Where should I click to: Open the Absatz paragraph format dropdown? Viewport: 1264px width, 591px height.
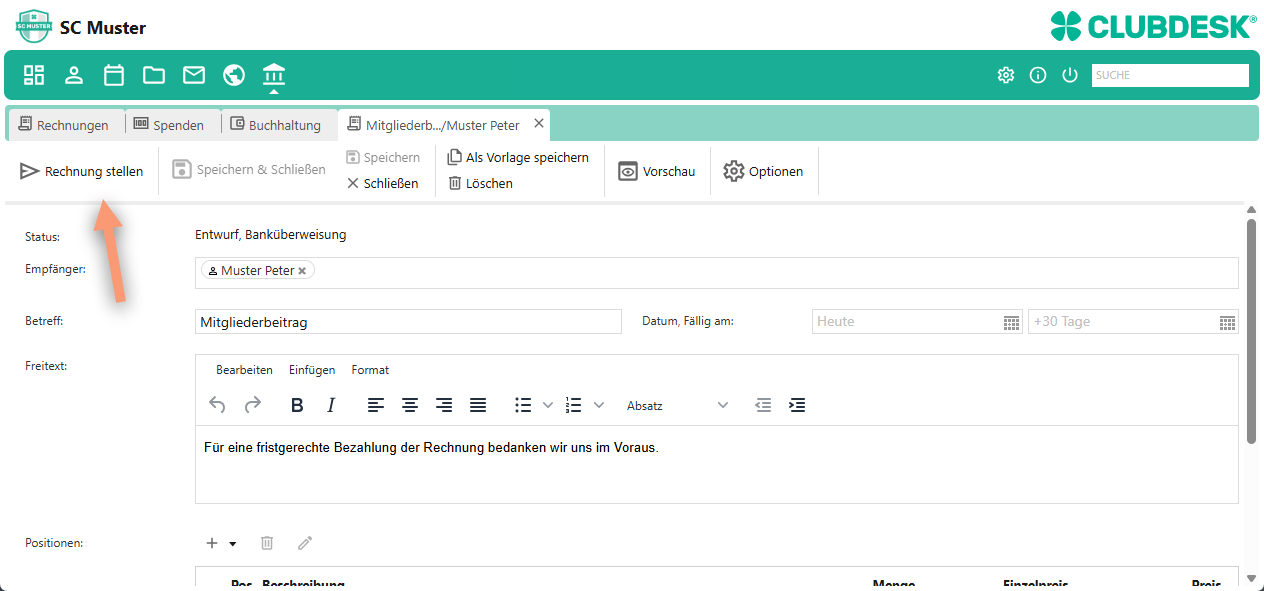pos(677,405)
